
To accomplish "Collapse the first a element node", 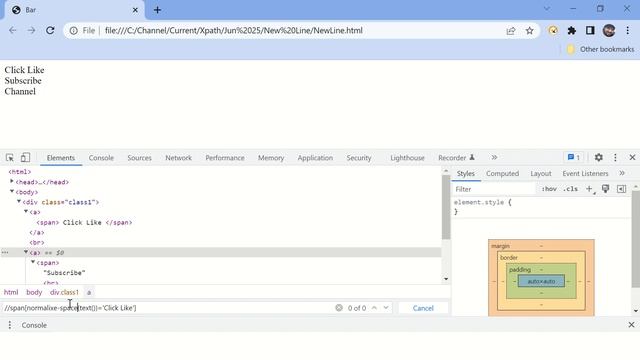I will pyautogui.click(x=26, y=212).
